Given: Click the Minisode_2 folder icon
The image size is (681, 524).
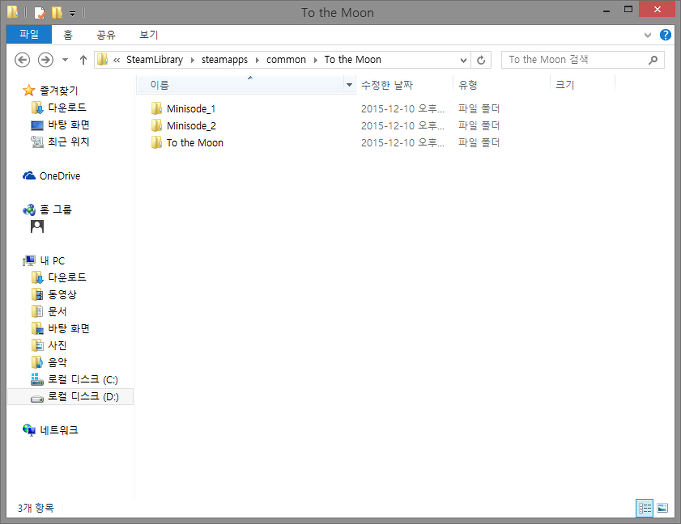Looking at the screenshot, I should pos(156,125).
